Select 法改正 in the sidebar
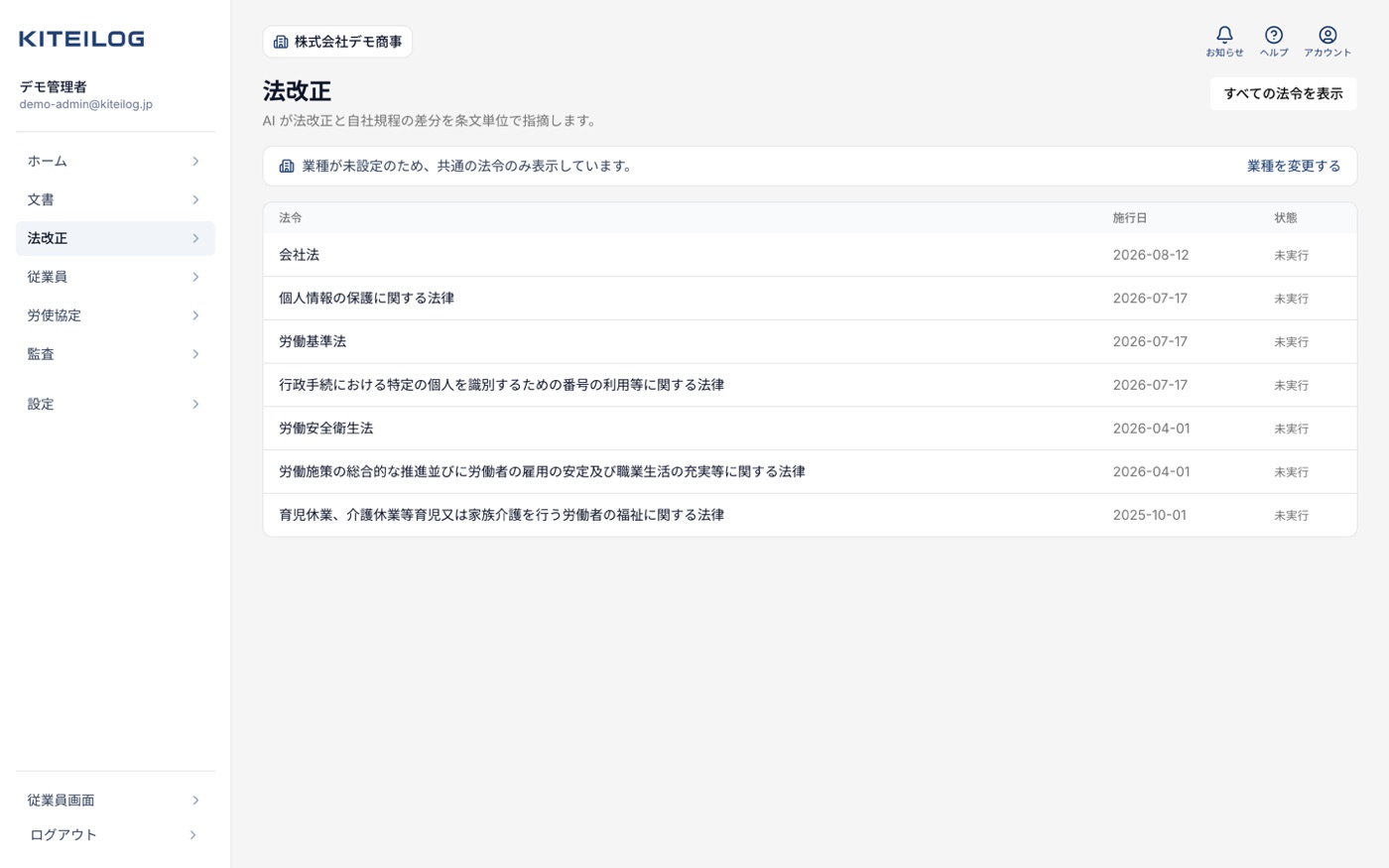The height and width of the screenshot is (868, 1389). pos(115,238)
